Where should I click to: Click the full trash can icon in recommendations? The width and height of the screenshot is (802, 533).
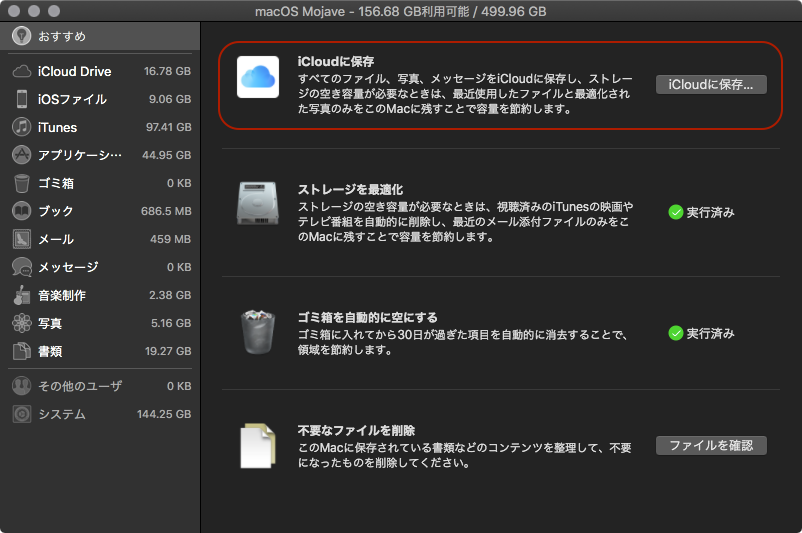(258, 332)
